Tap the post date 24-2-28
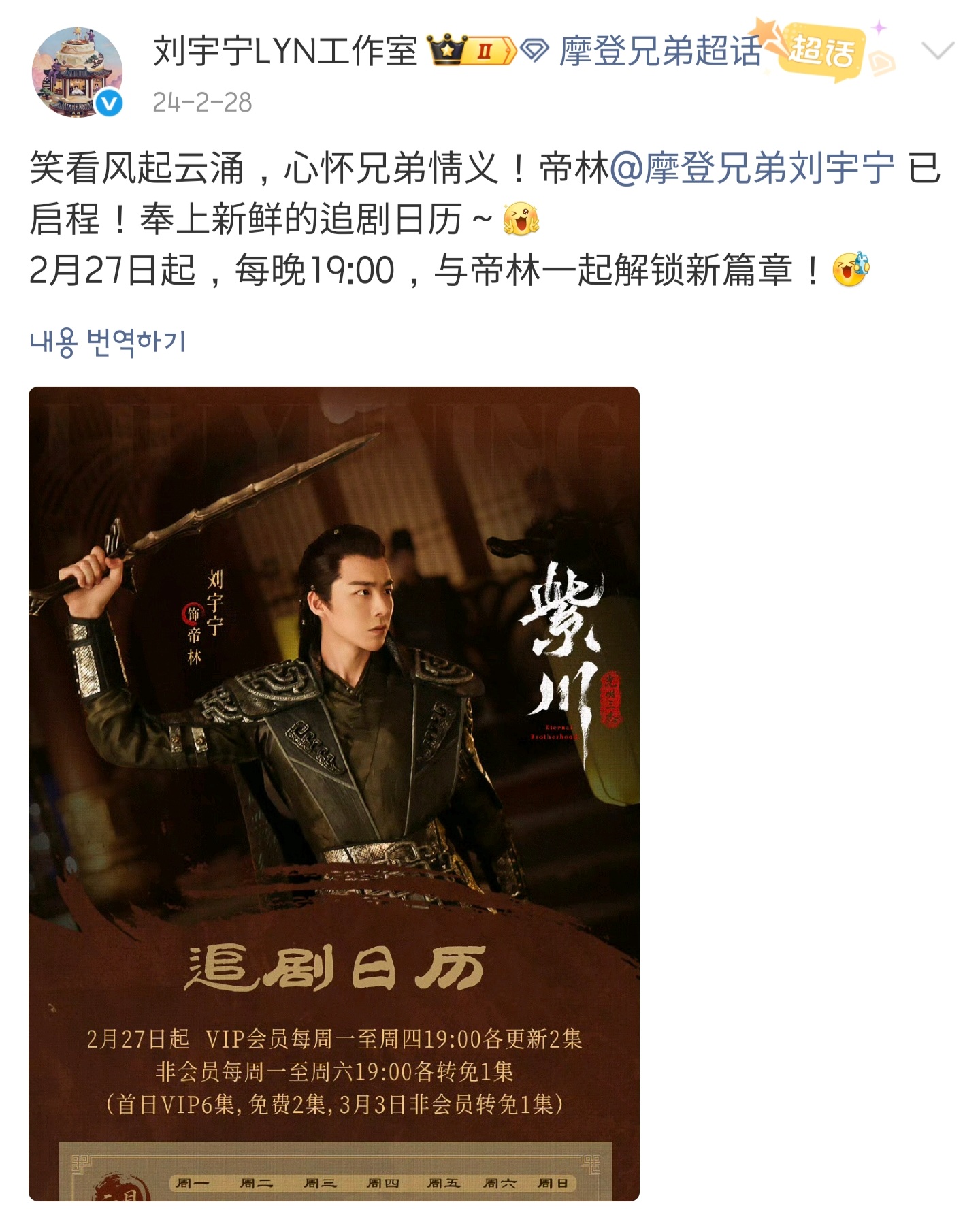This screenshot has width=980, height=1213. (x=202, y=102)
